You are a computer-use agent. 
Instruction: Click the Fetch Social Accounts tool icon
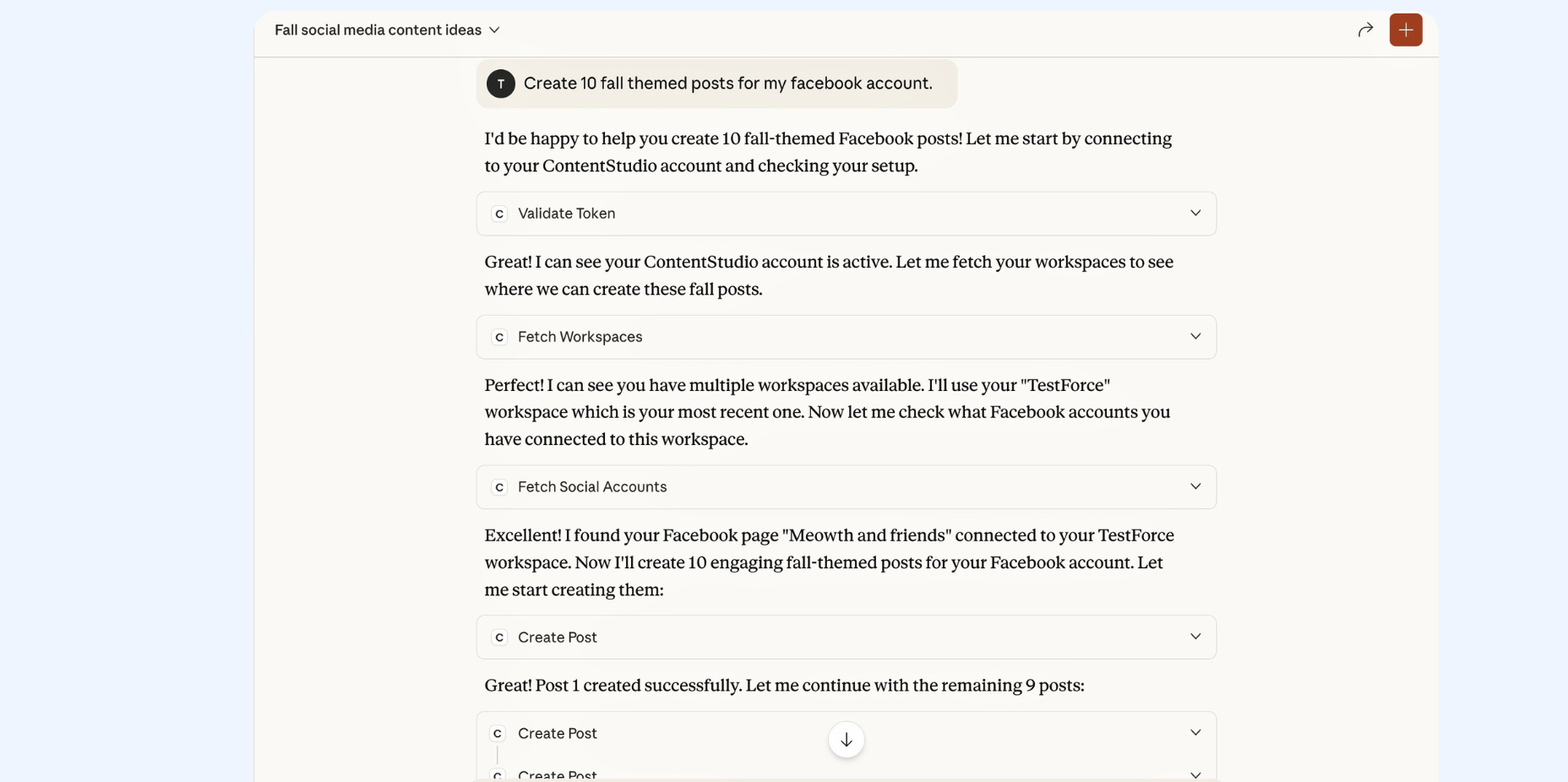tap(499, 487)
